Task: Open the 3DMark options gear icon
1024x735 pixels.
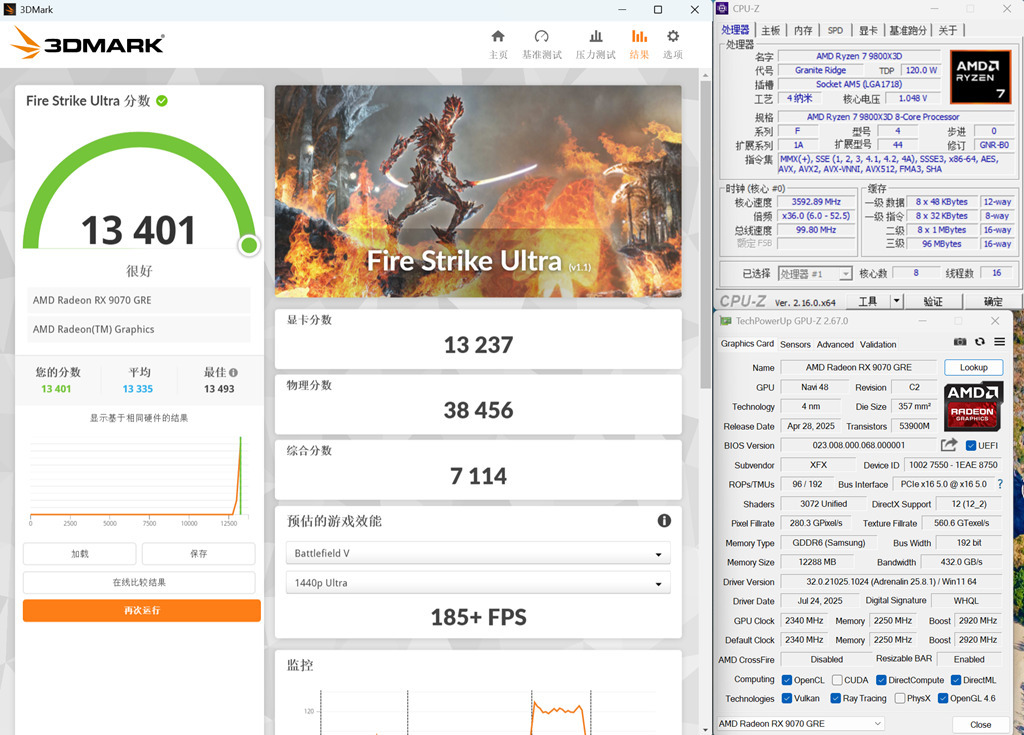Action: (x=673, y=37)
